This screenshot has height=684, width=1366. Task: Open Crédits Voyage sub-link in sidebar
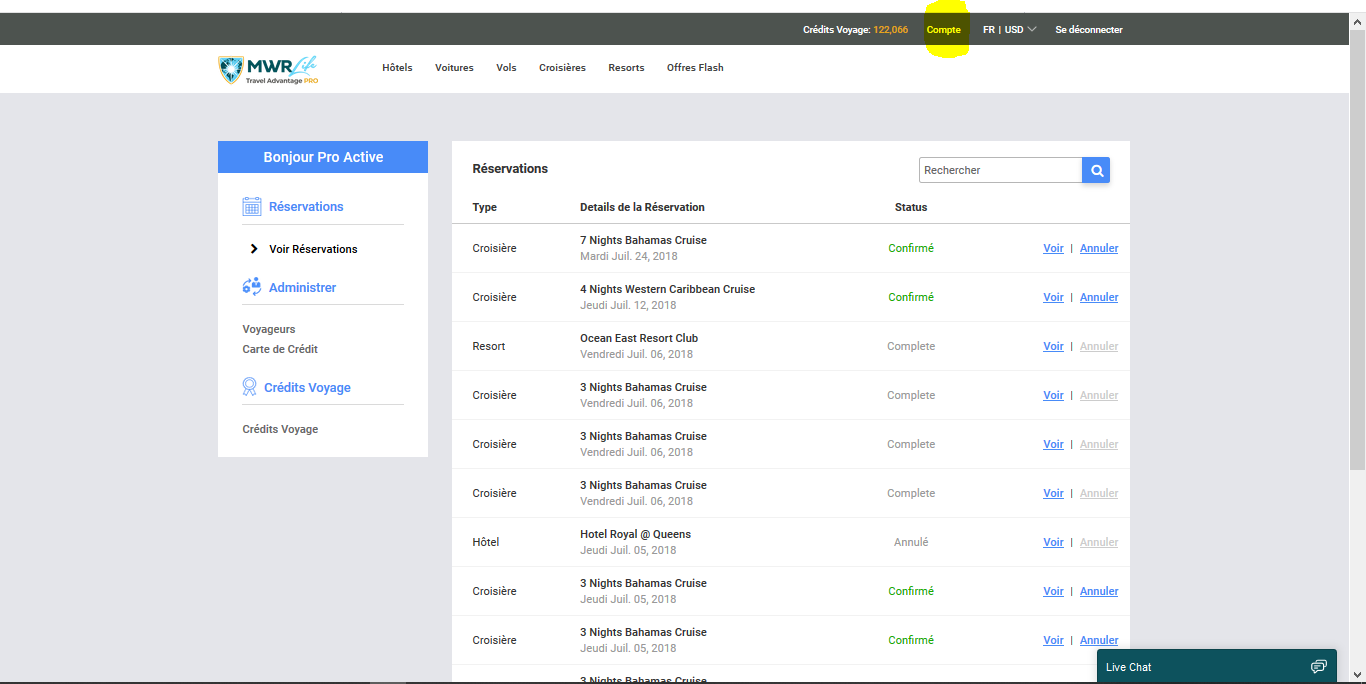click(x=280, y=429)
